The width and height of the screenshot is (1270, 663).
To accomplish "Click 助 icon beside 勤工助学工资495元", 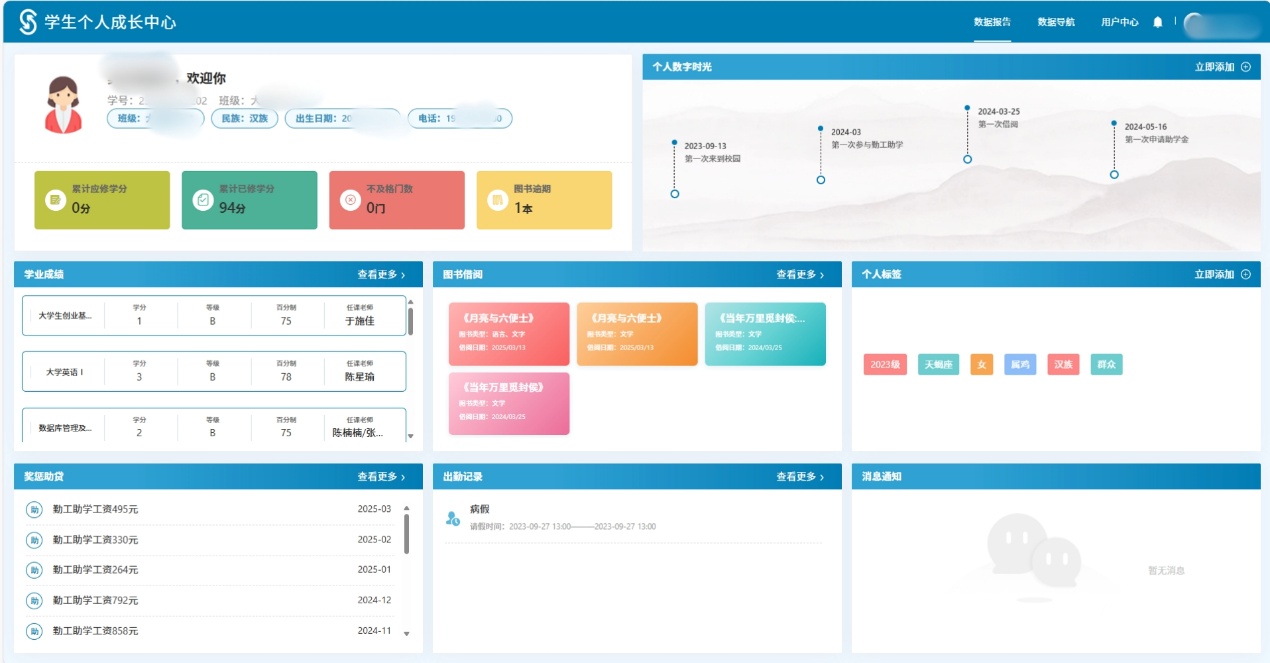I will click(34, 510).
